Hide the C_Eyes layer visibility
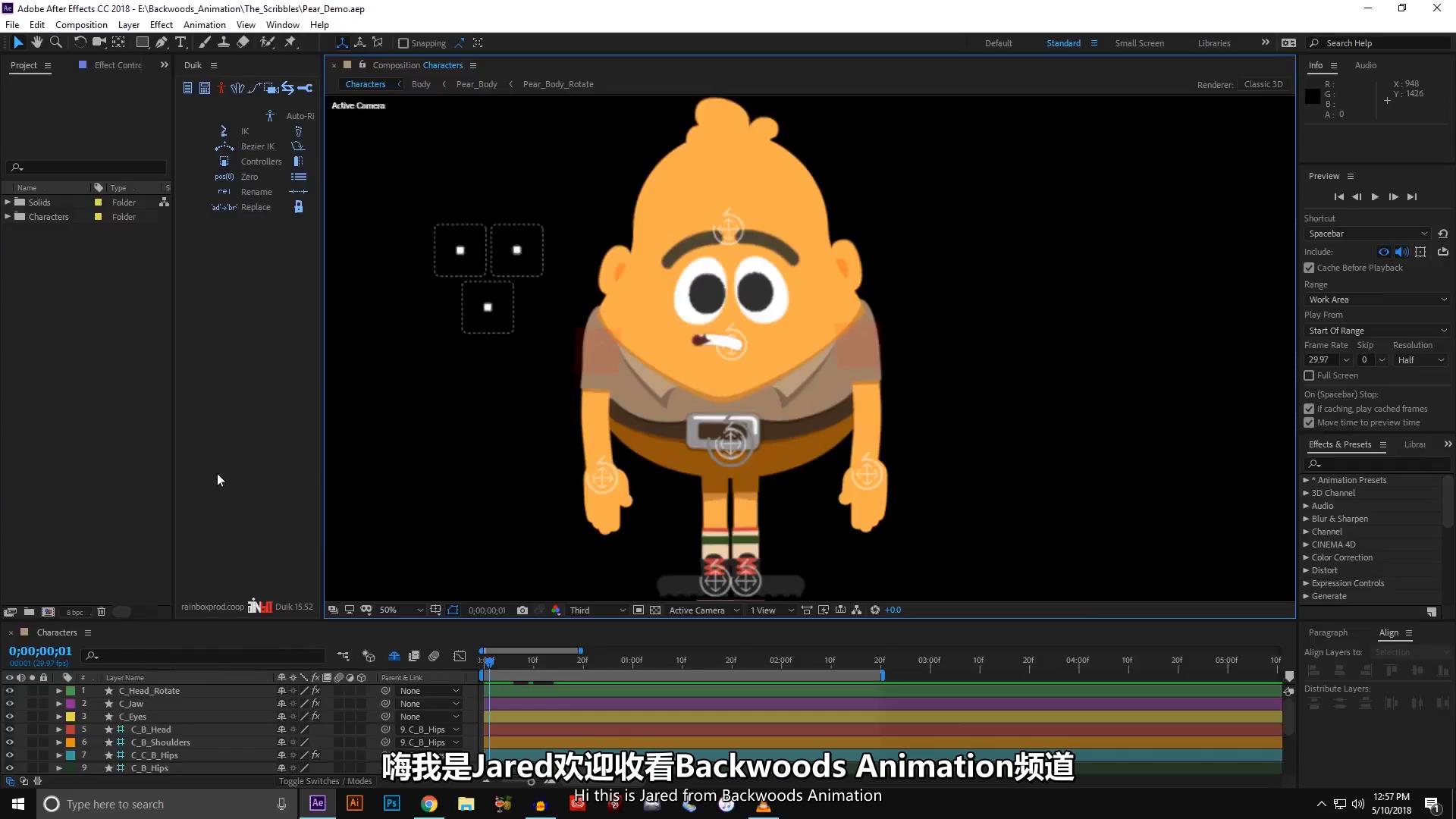The height and width of the screenshot is (819, 1456). coord(9,717)
